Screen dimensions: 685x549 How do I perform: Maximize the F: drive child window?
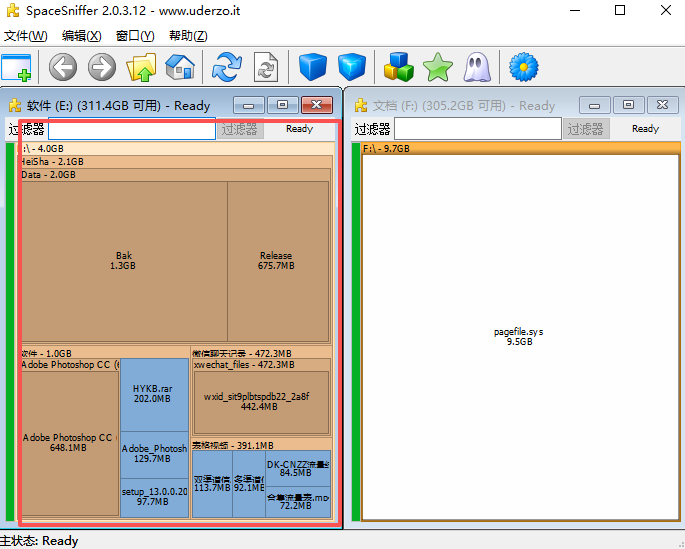[x=628, y=105]
